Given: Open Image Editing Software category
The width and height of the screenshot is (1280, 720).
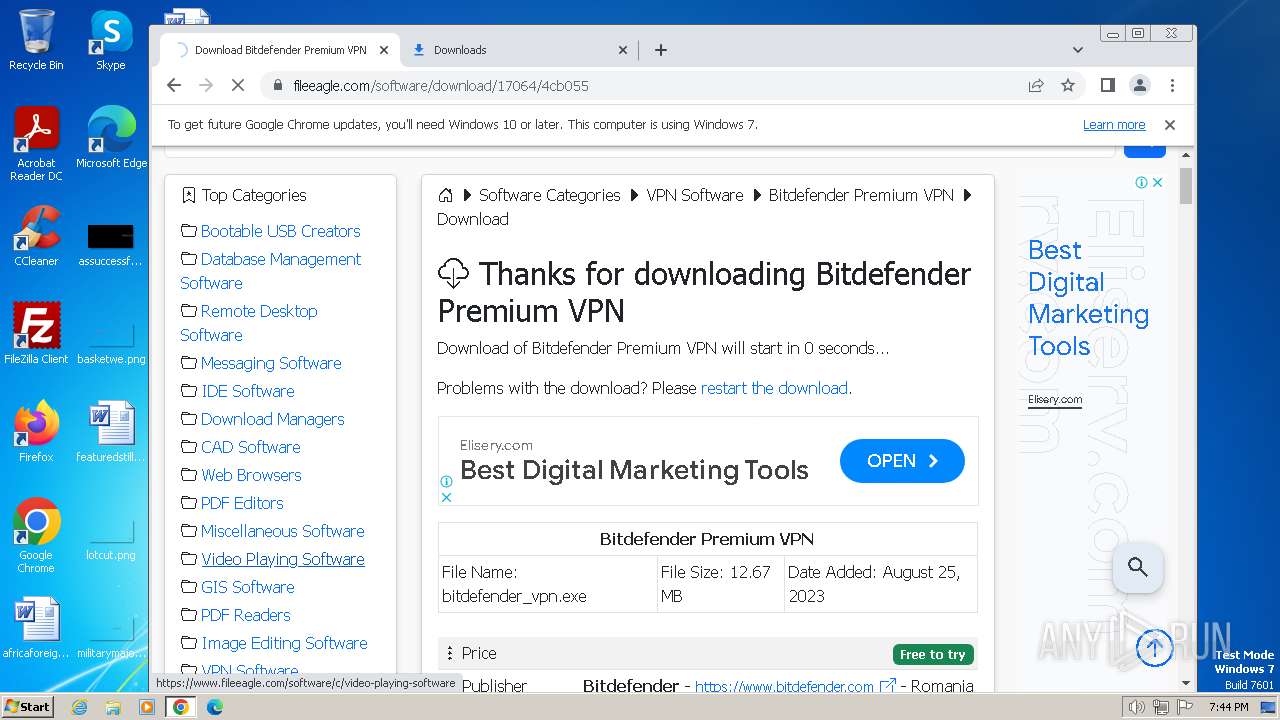Looking at the screenshot, I should (285, 643).
